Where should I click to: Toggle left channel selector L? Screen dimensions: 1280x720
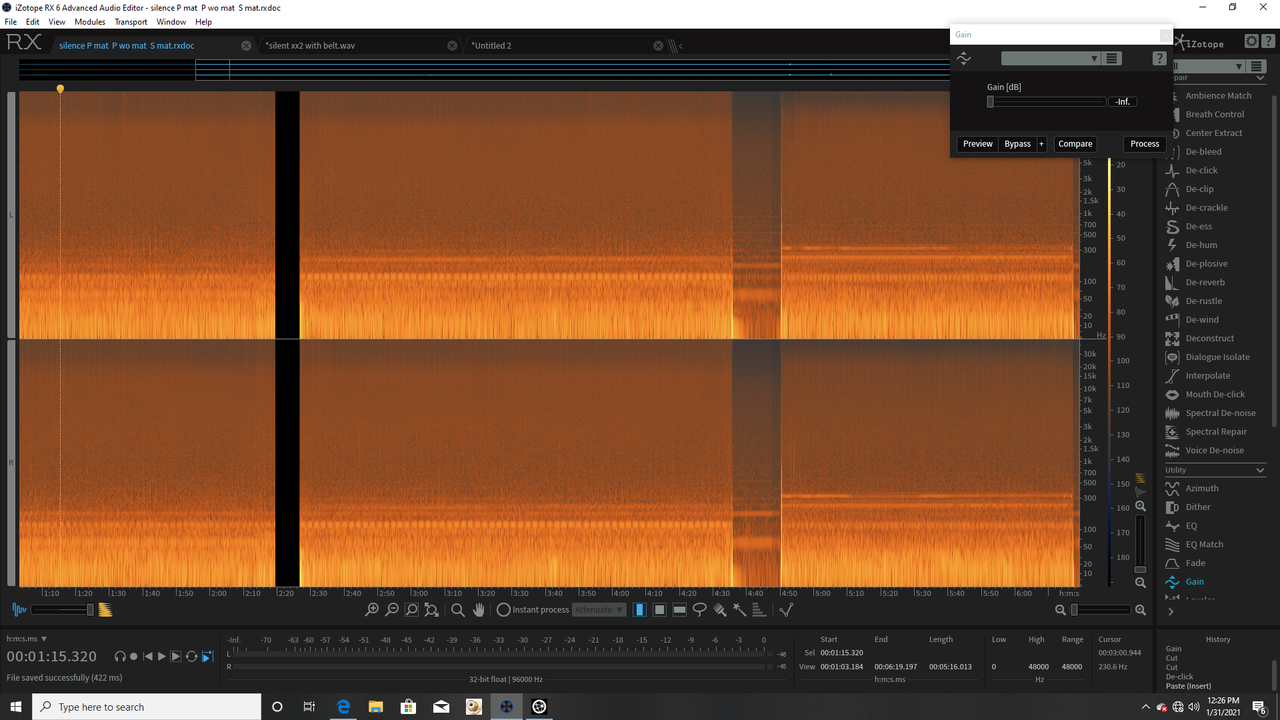click(x=11, y=215)
